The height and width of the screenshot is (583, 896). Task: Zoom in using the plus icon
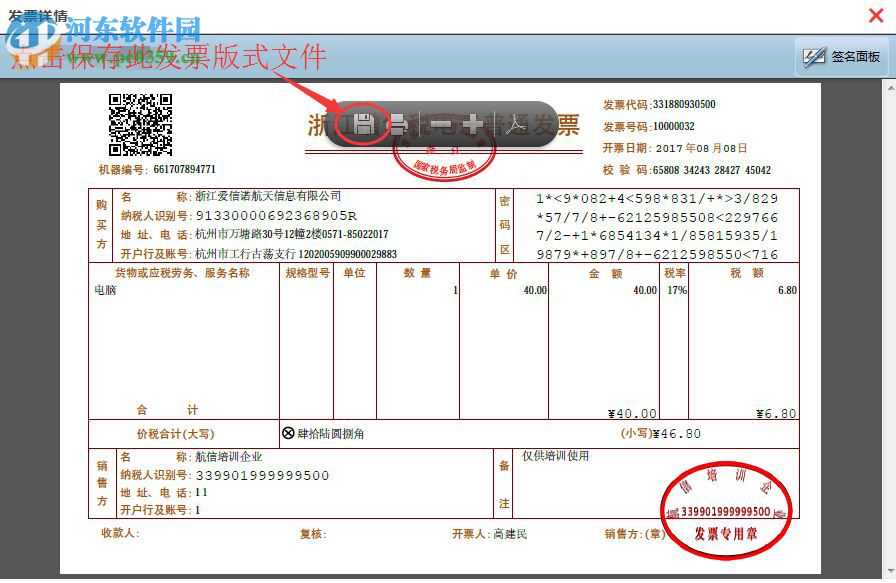[x=475, y=123]
